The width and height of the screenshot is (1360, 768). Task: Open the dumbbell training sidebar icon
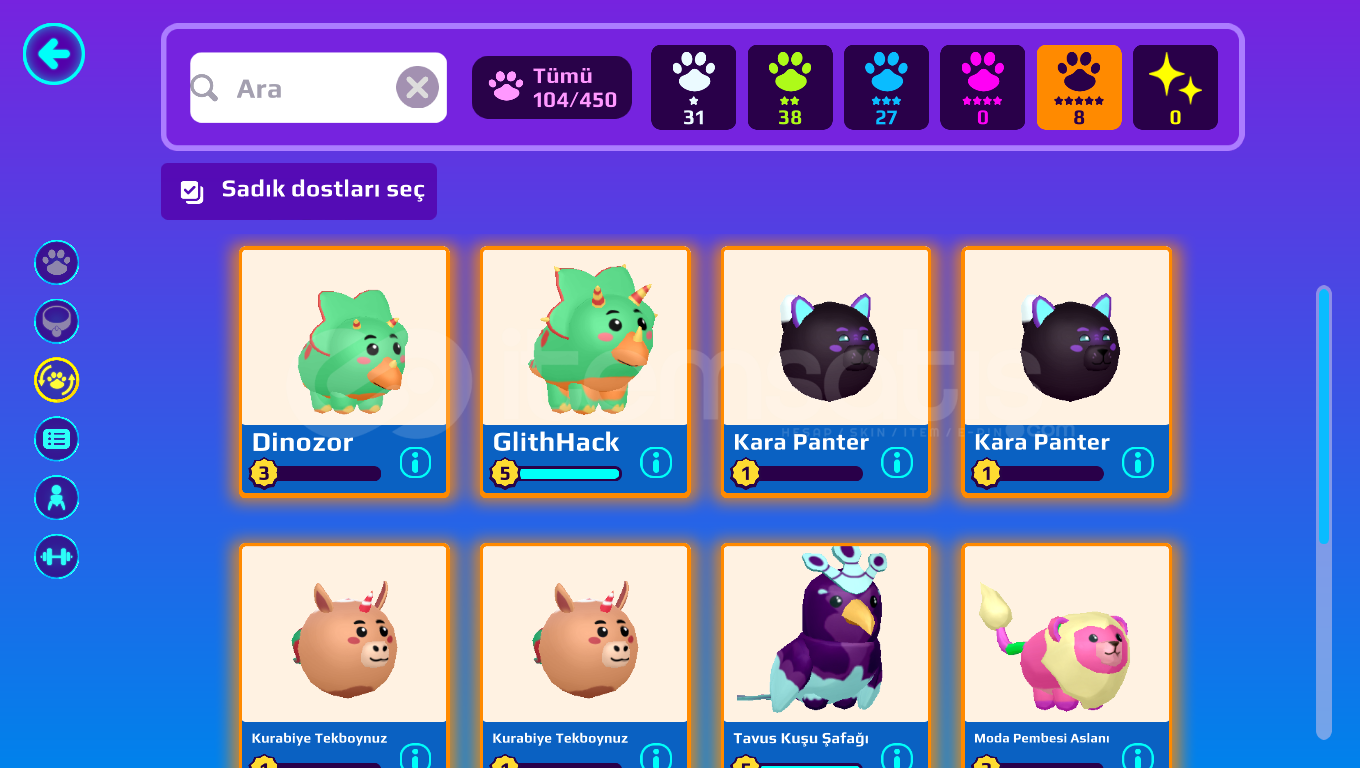coord(57,557)
